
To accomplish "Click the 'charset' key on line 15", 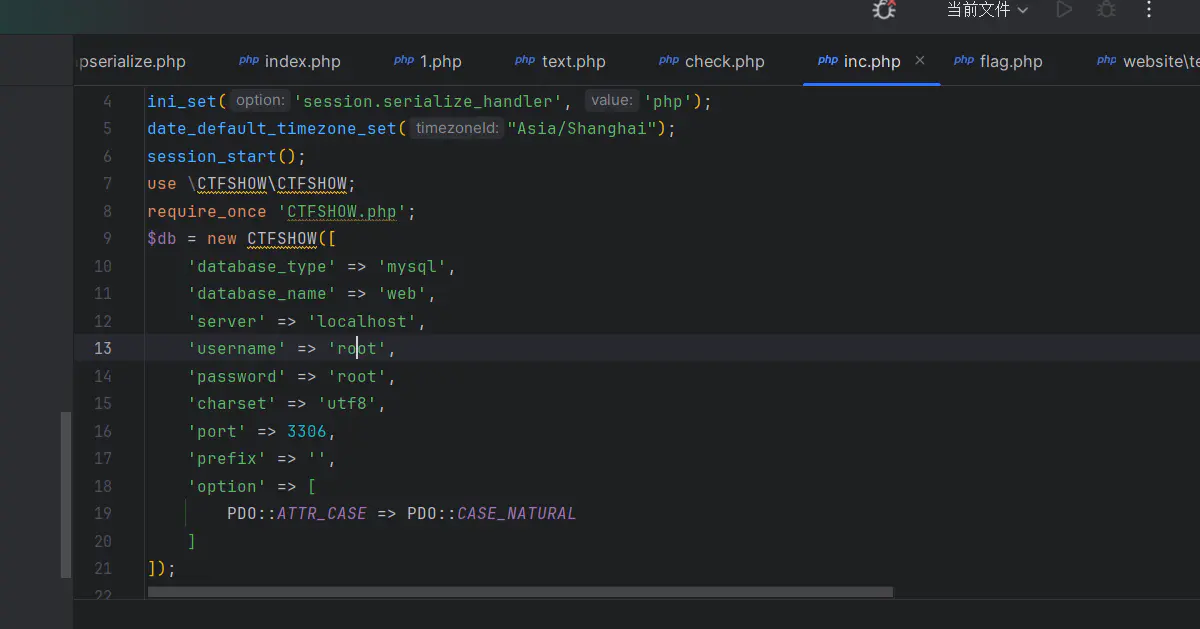I will point(232,403).
